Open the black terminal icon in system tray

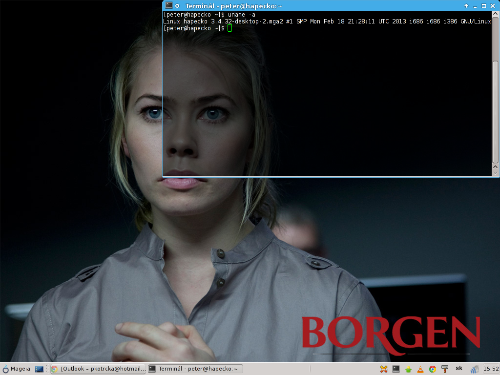click(396, 369)
